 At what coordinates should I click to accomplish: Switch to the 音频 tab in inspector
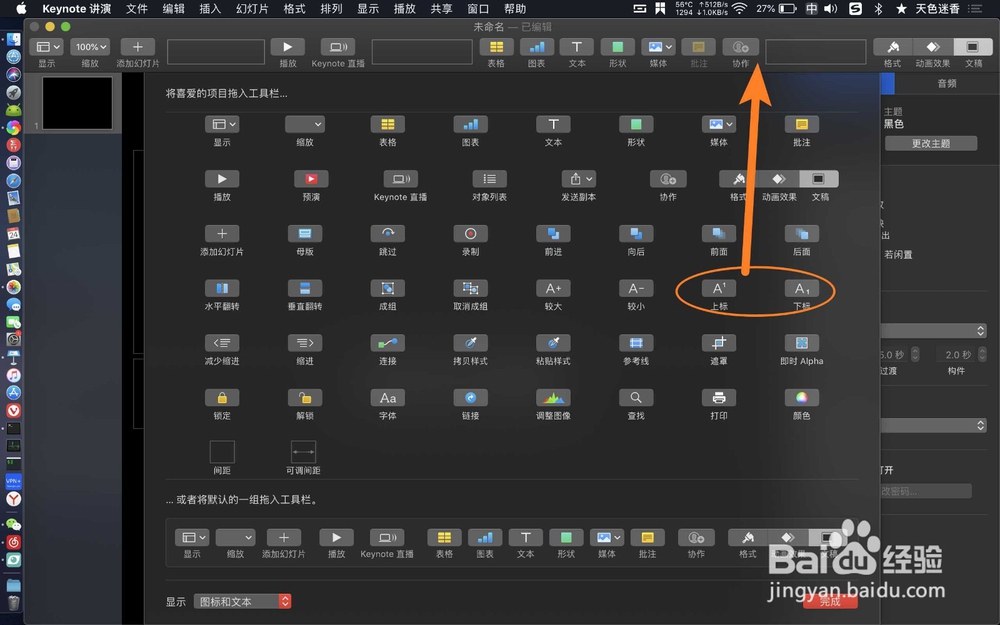point(946,84)
